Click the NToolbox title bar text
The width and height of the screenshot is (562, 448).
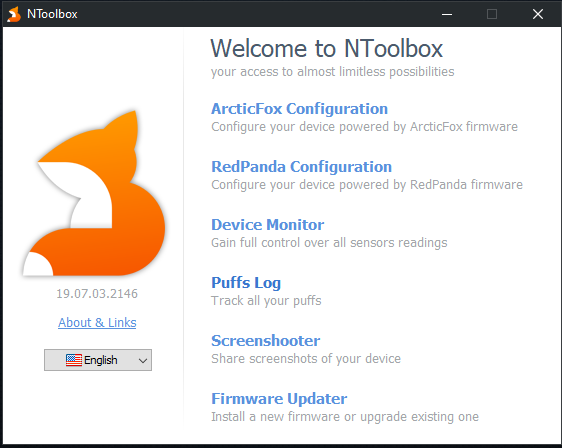52,14
